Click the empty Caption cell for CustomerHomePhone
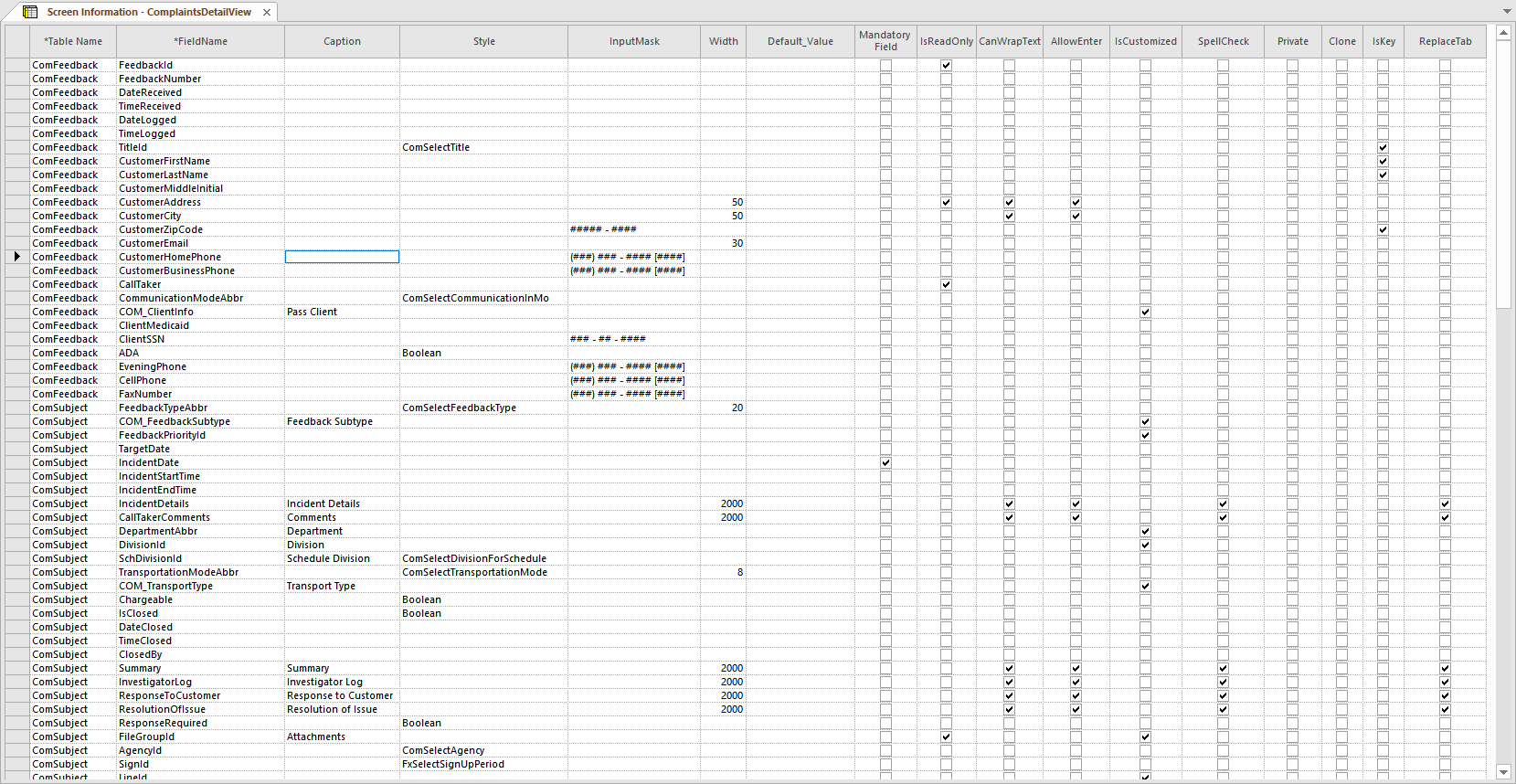1516x784 pixels. click(x=342, y=257)
